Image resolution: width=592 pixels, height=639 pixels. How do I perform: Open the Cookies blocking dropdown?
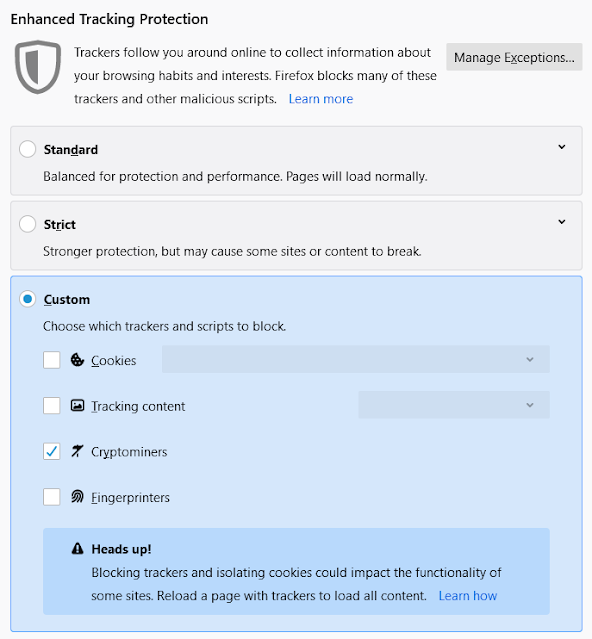click(356, 359)
